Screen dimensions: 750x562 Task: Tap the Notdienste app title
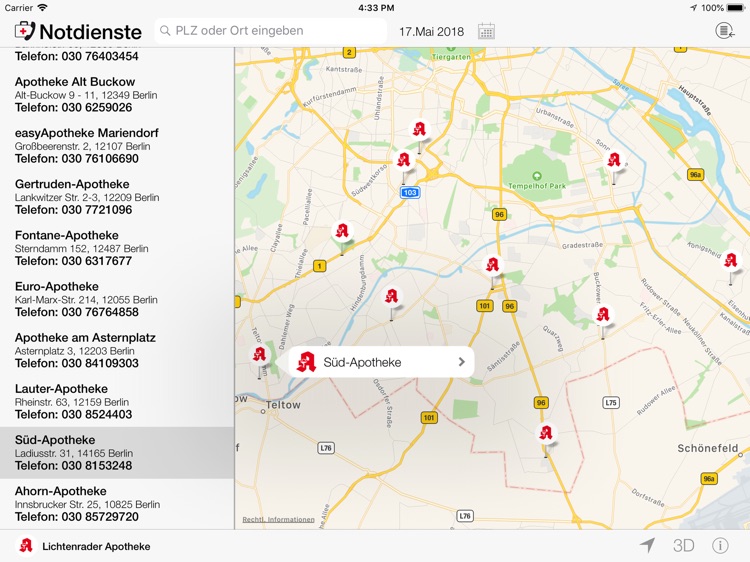pos(90,32)
